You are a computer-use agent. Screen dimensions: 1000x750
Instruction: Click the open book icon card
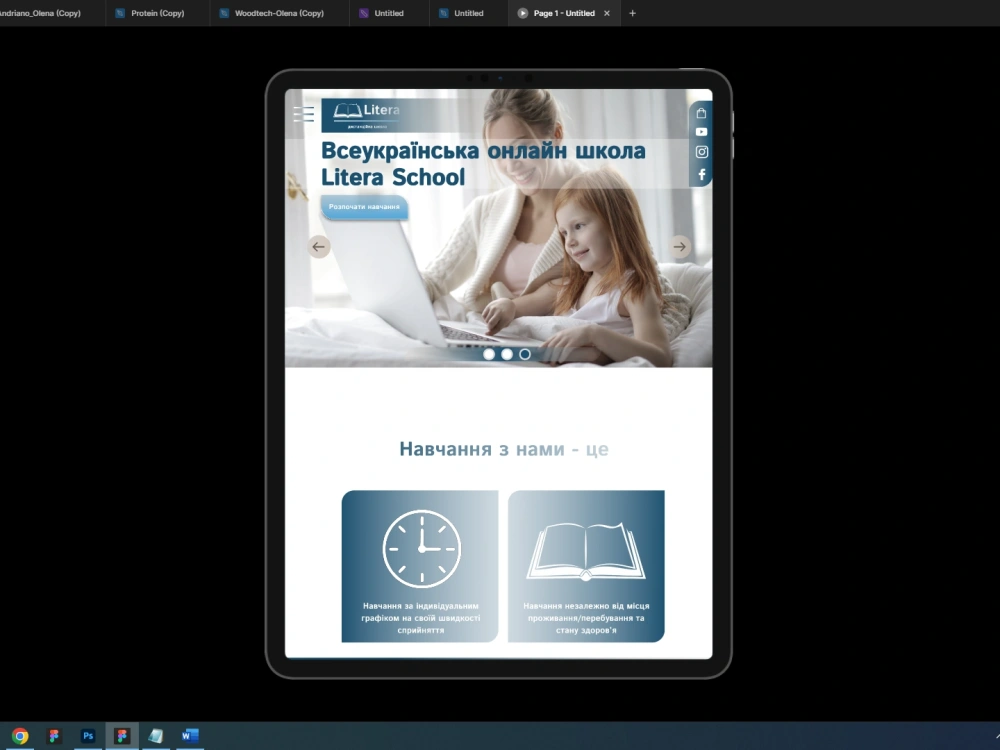pyautogui.click(x=586, y=566)
